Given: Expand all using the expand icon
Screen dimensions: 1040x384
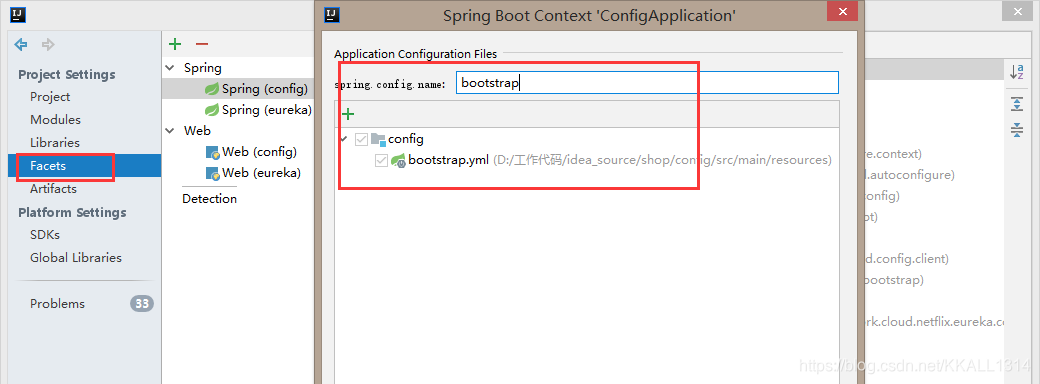Looking at the screenshot, I should click(1017, 104).
